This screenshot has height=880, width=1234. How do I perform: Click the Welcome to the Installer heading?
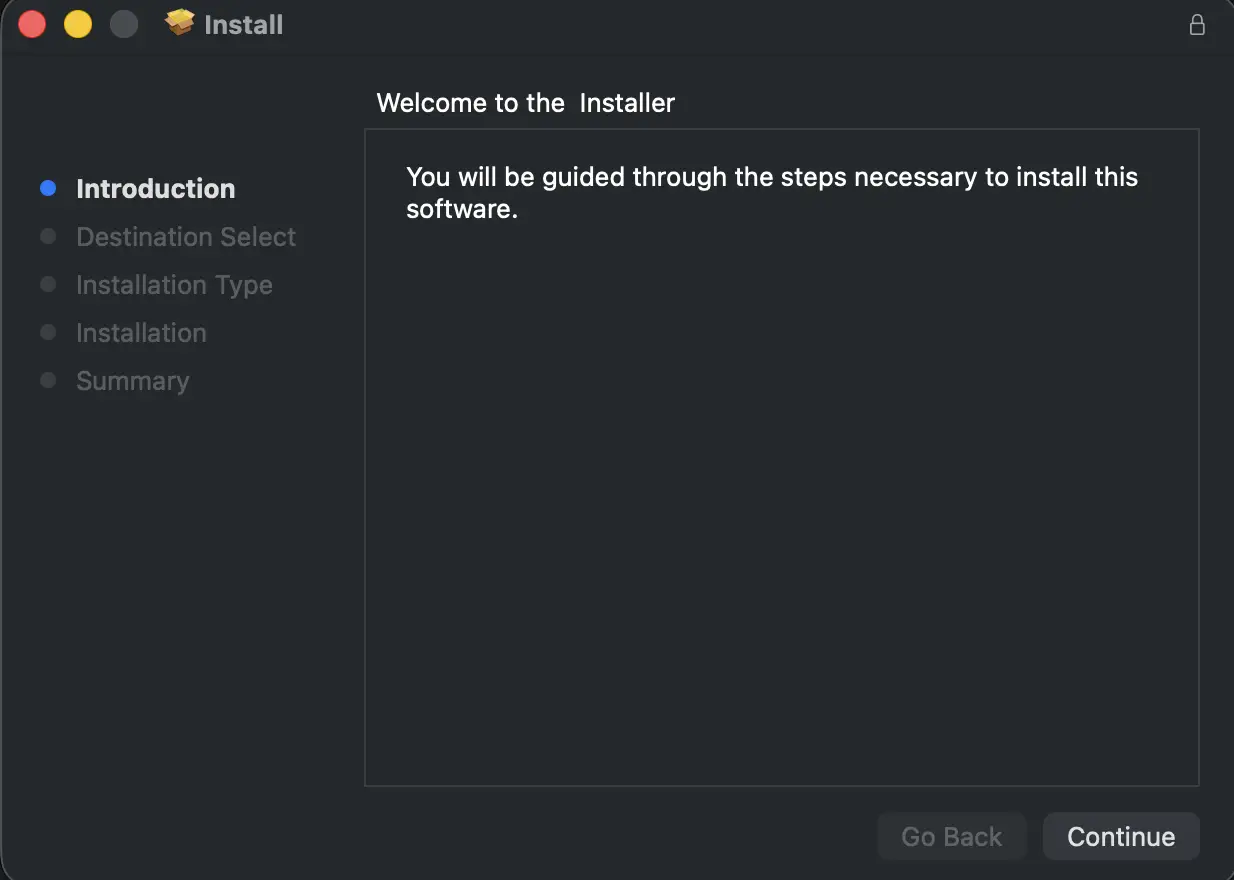(525, 103)
